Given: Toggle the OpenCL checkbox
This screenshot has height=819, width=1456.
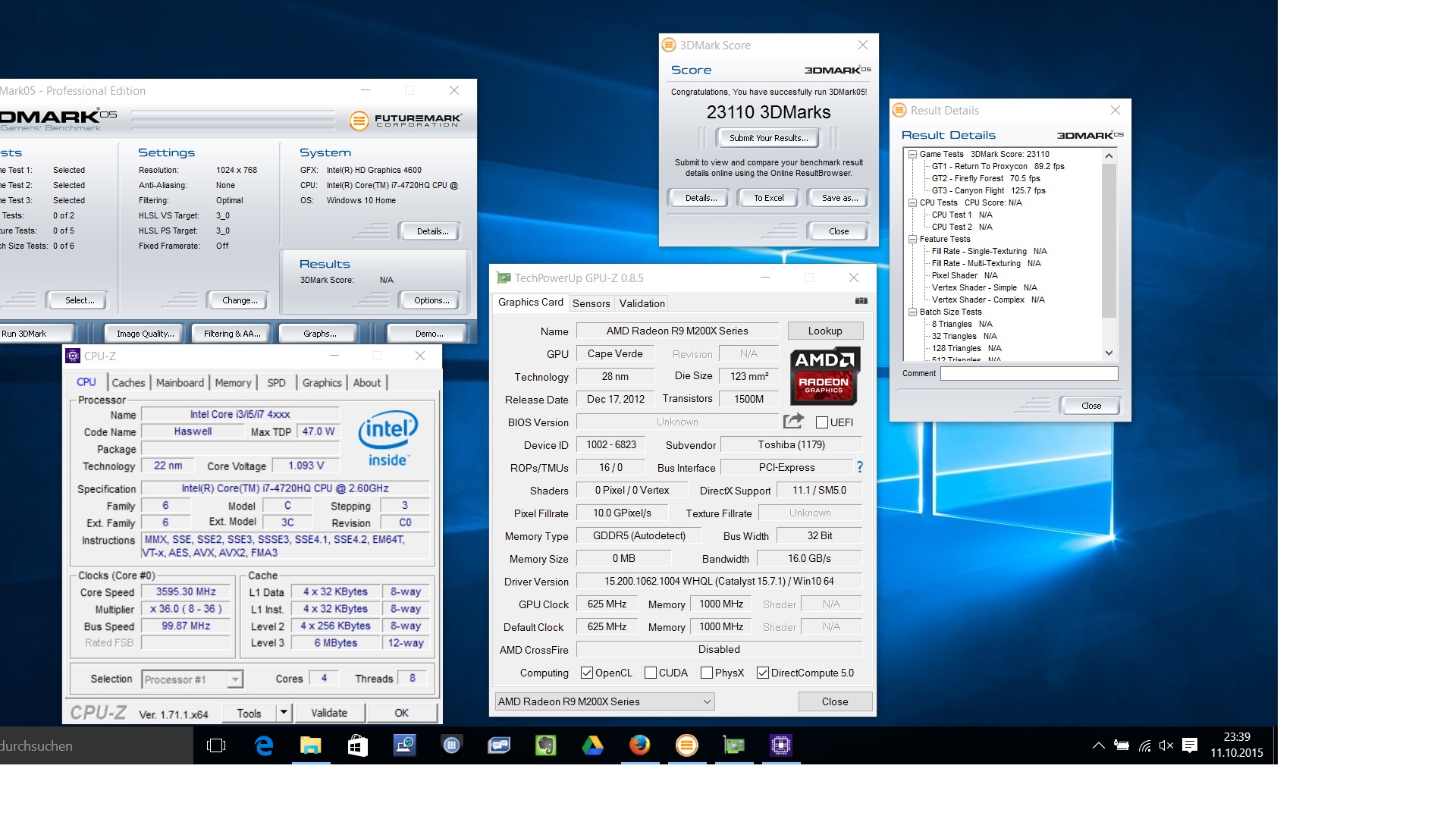Looking at the screenshot, I should pos(587,673).
